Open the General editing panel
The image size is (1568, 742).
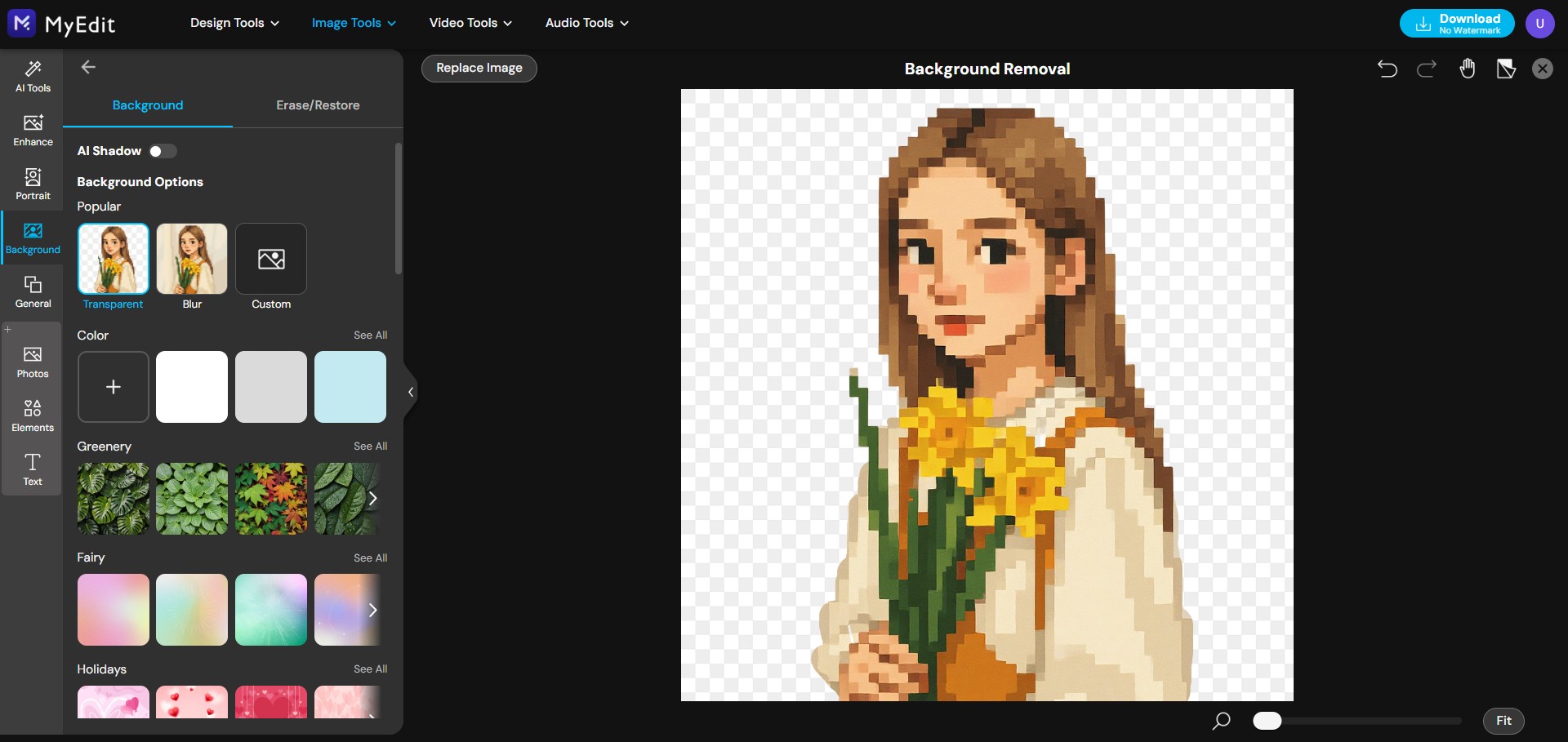32,291
